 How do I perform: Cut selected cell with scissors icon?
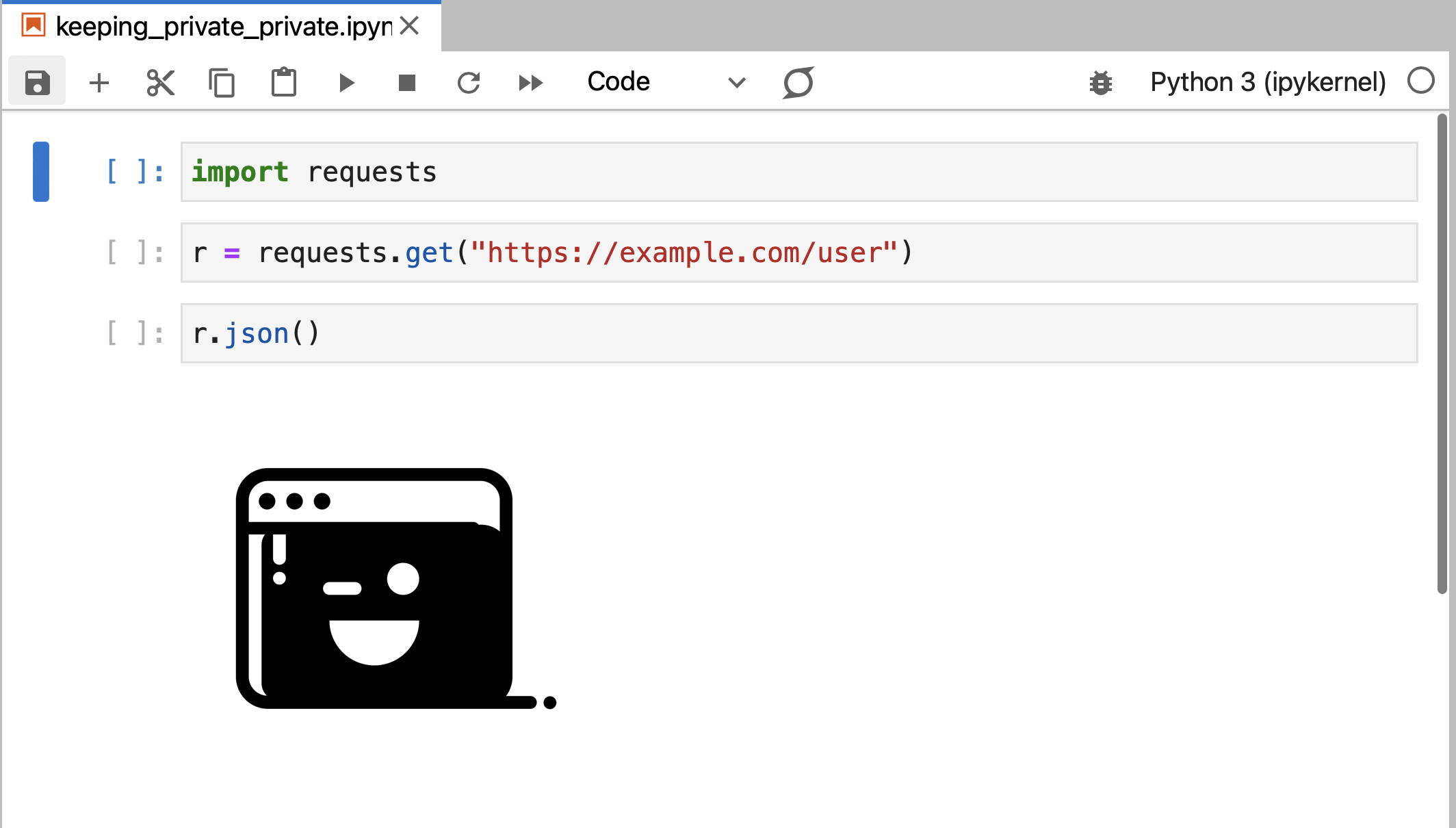click(160, 82)
